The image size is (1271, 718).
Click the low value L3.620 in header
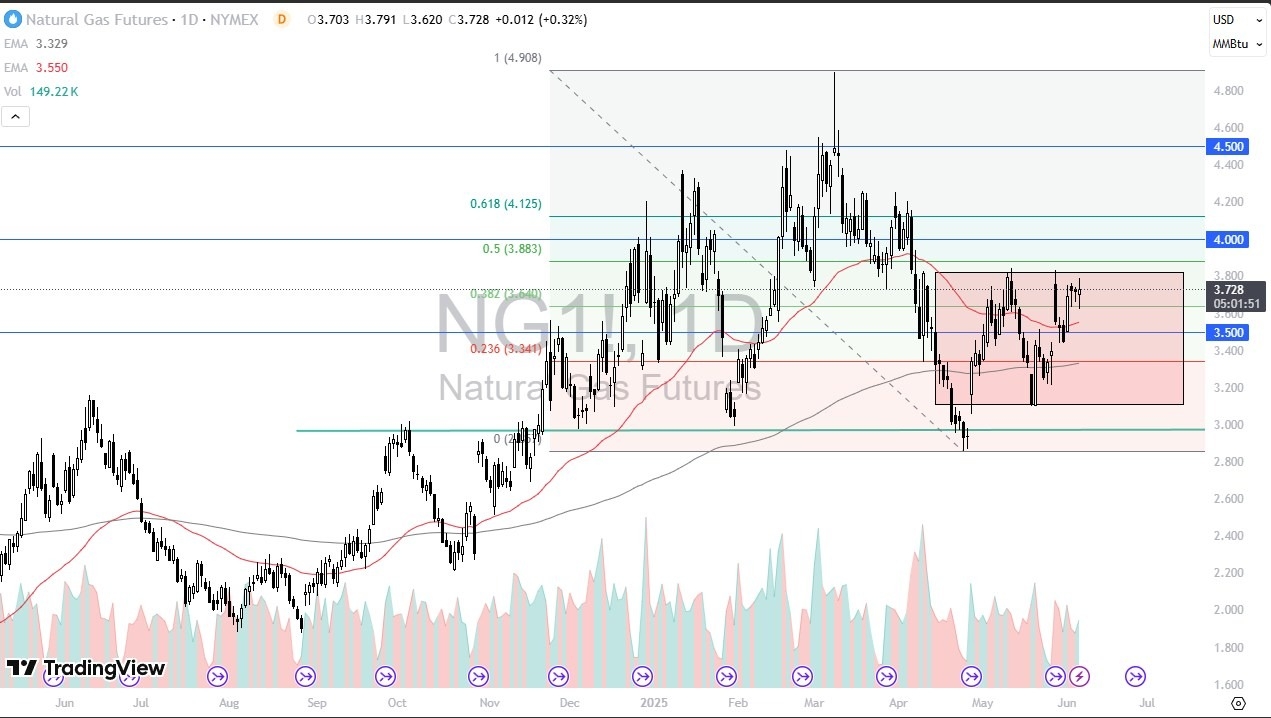point(422,20)
